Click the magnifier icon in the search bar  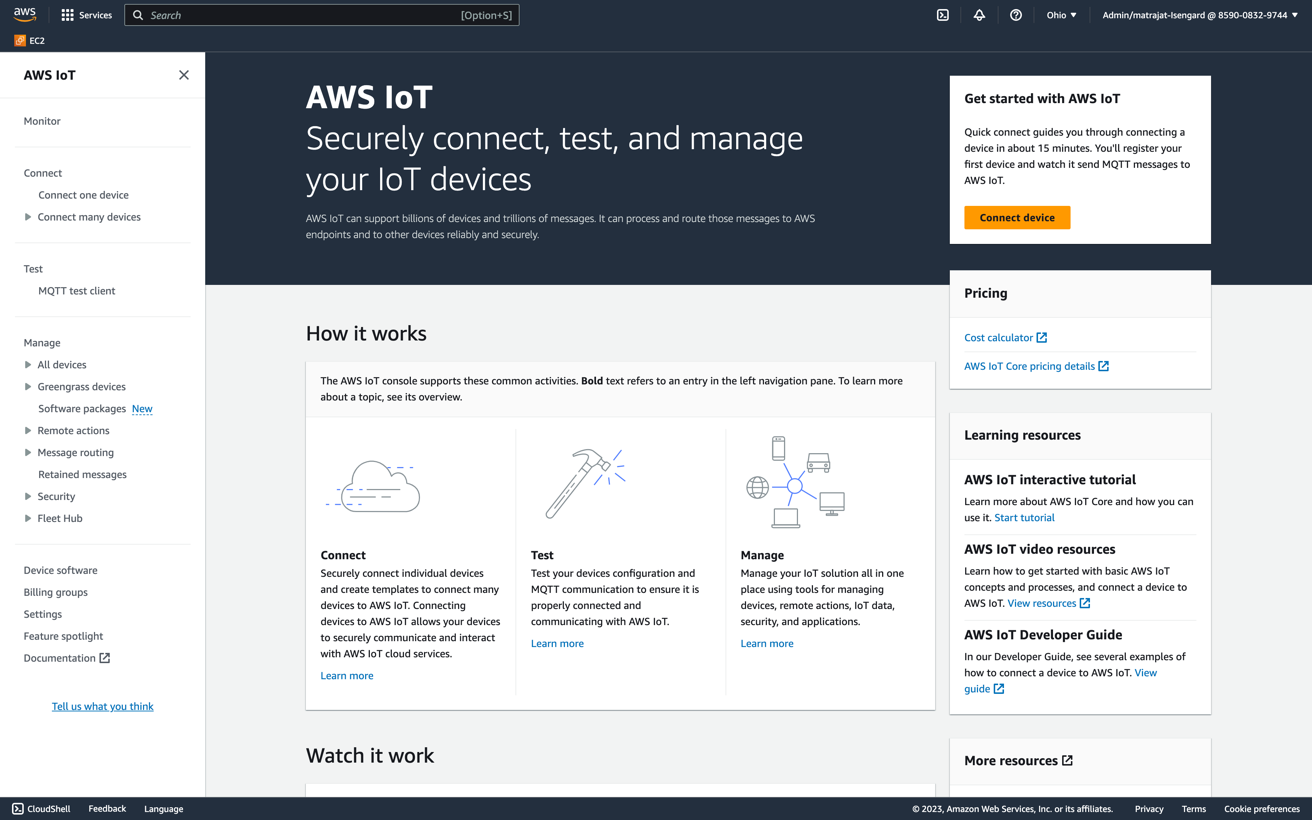pyautogui.click(x=137, y=14)
